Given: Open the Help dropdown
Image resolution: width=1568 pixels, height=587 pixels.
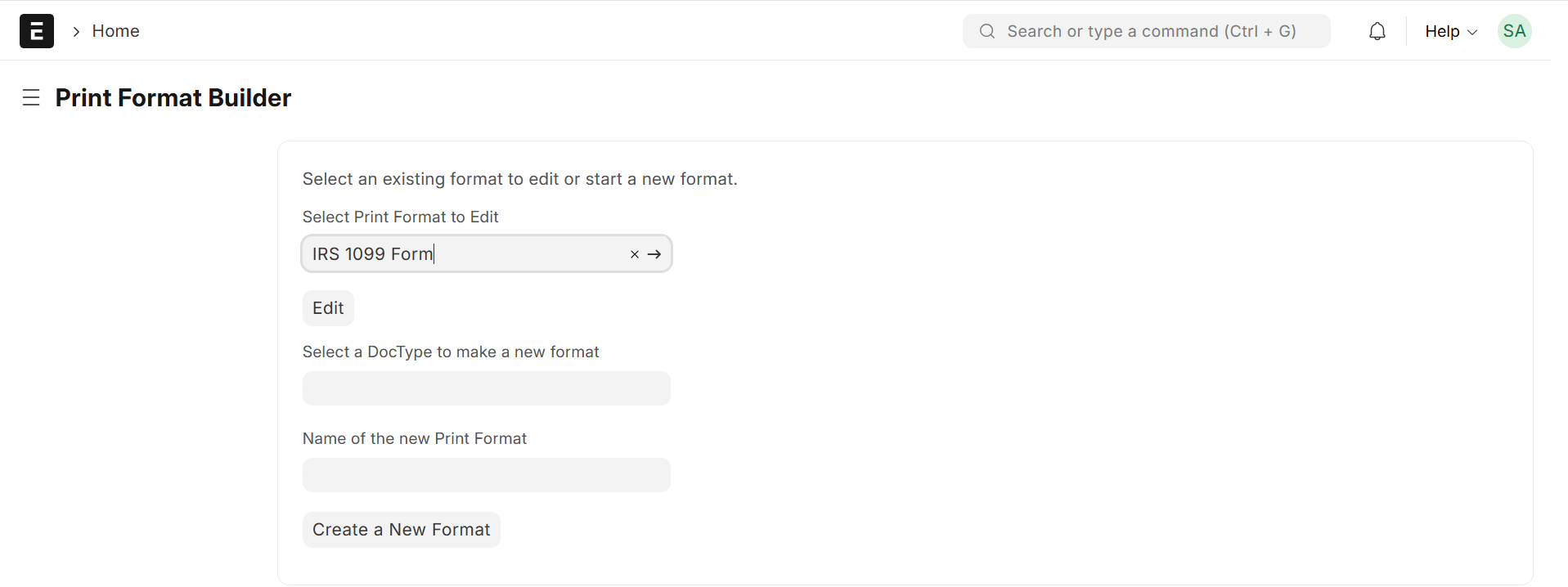Looking at the screenshot, I should [x=1449, y=31].
